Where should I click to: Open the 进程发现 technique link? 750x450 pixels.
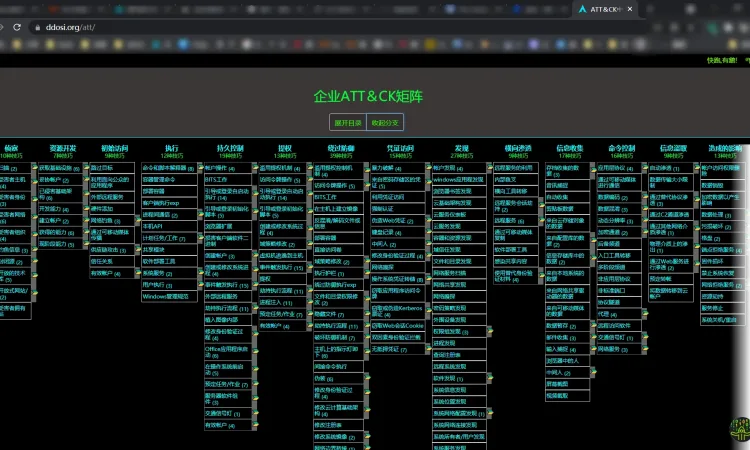444,343
